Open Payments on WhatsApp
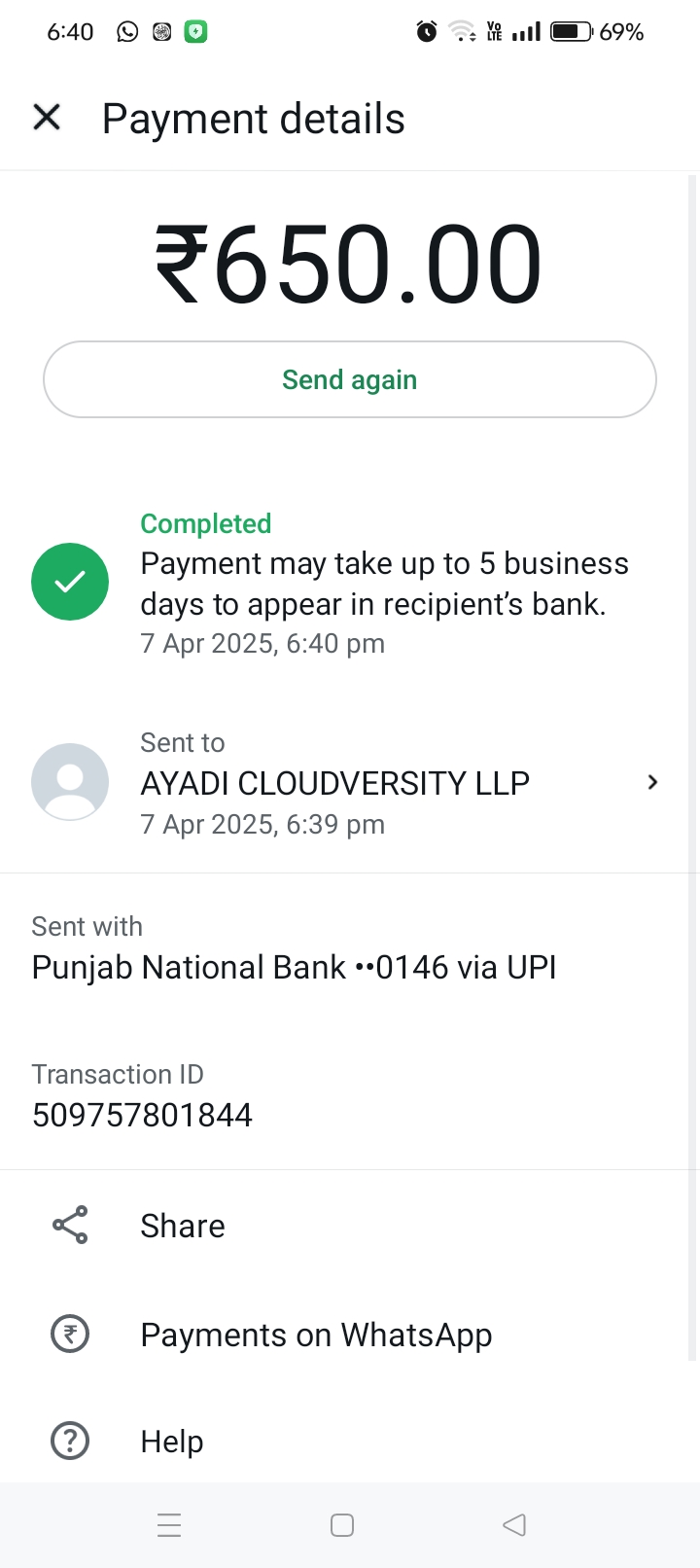Image resolution: width=700 pixels, height=1568 pixels. pyautogui.click(x=316, y=1335)
